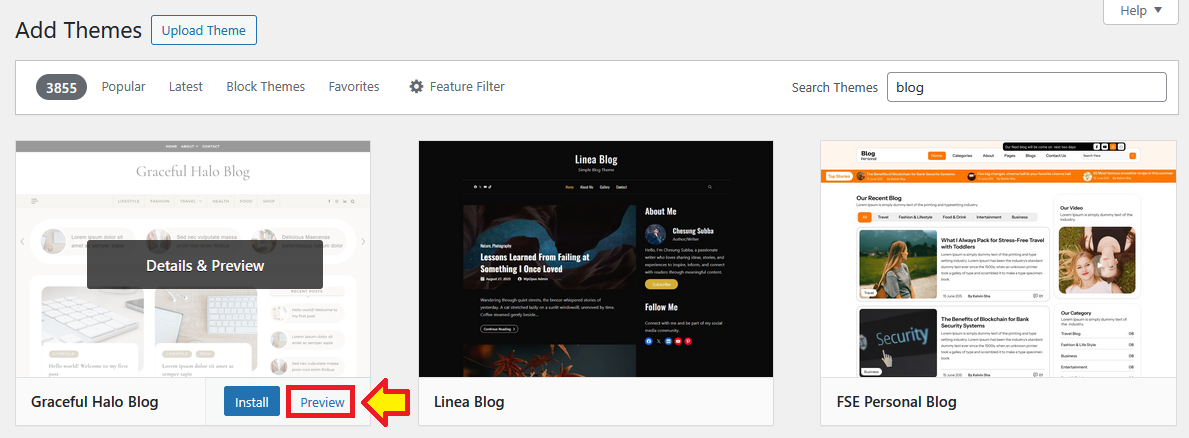Click the Search Themes label

(834, 87)
